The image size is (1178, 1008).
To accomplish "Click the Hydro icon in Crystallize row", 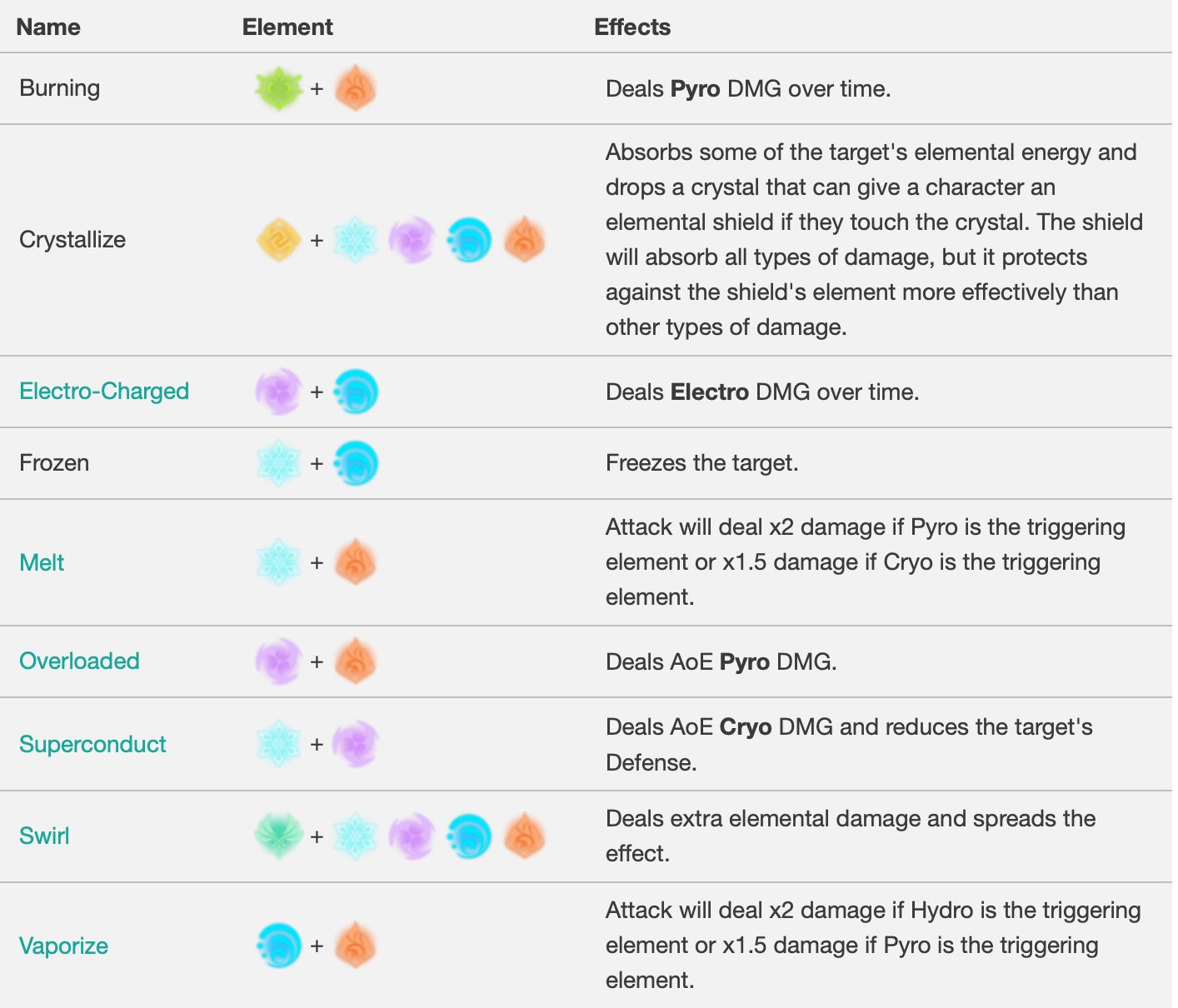I will click(x=469, y=240).
